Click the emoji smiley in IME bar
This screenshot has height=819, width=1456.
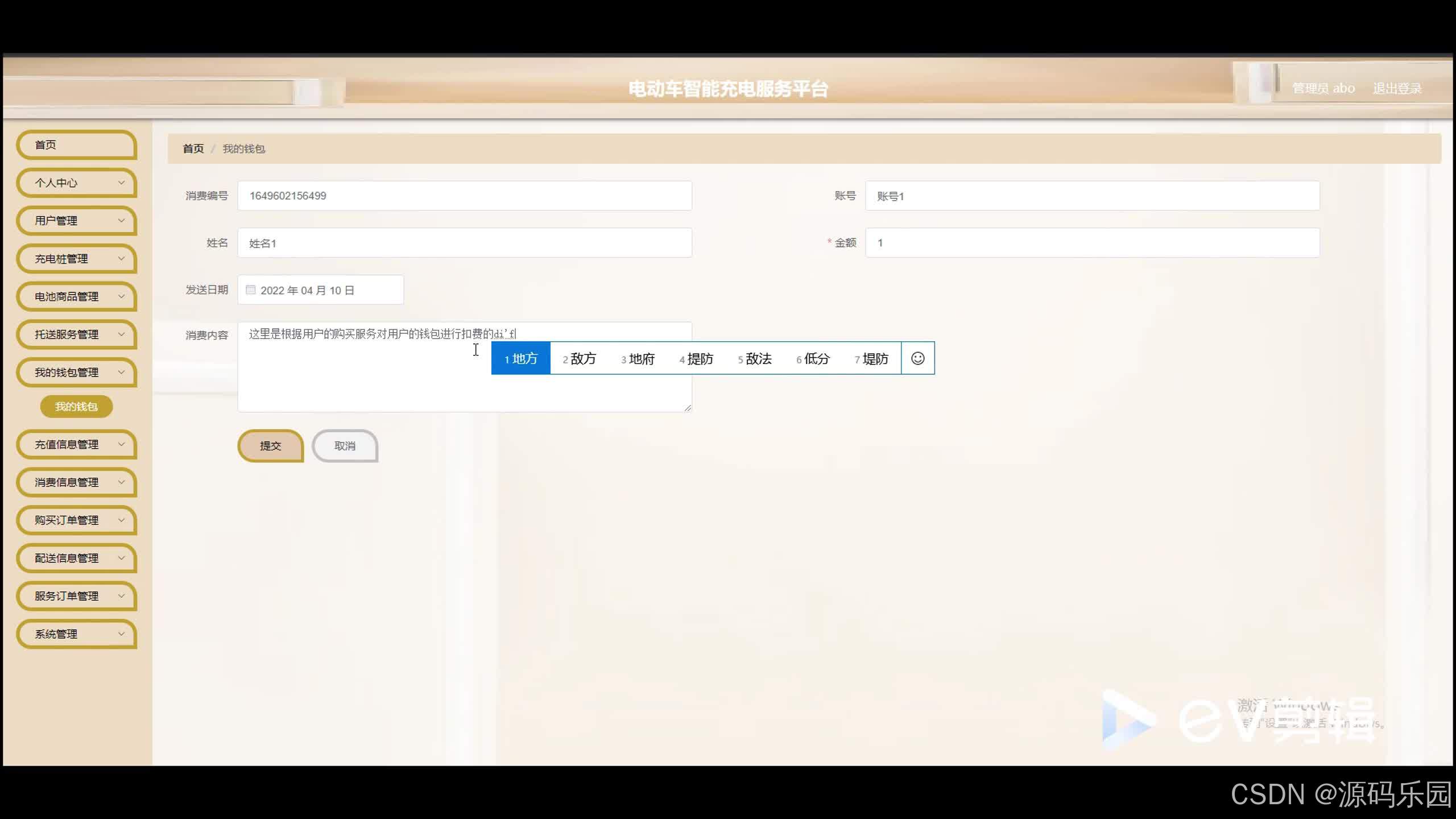click(917, 358)
